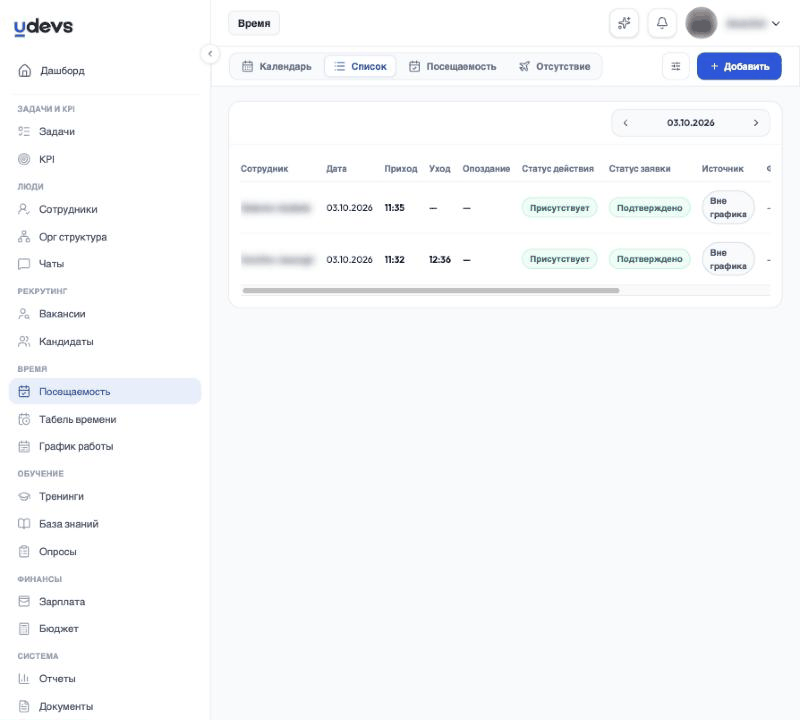Click Подтверждено badge in the 11:32 row
The image size is (800, 720).
tap(649, 259)
